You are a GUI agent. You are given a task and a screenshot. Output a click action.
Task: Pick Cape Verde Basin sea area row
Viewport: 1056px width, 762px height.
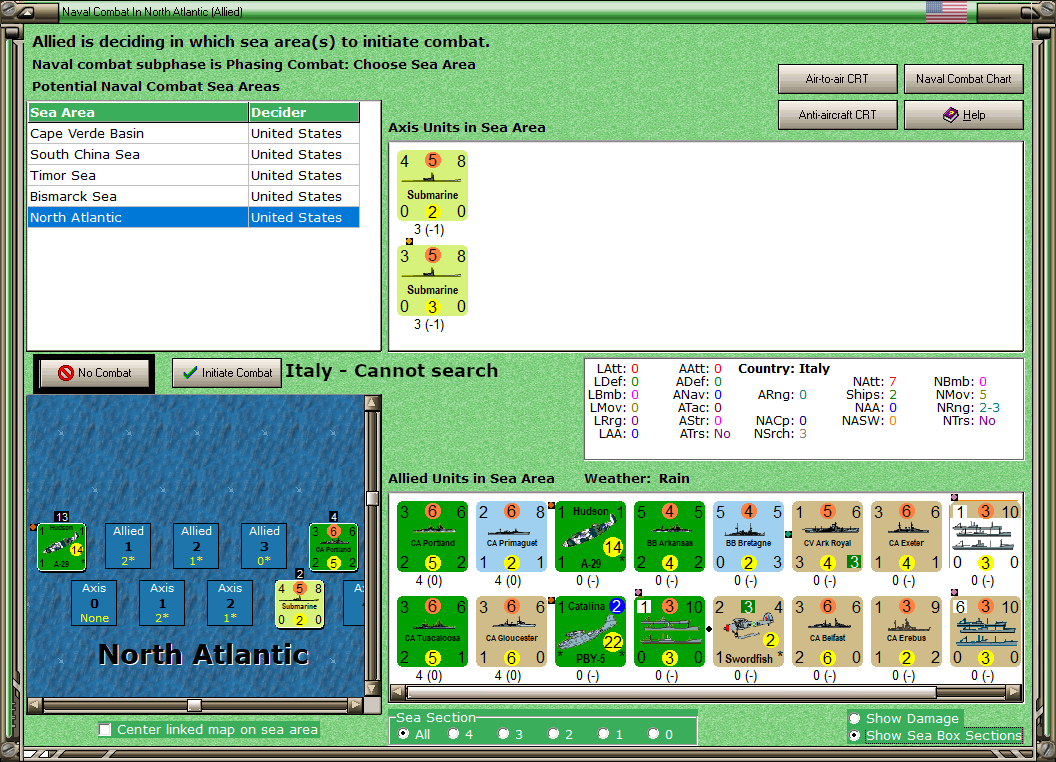point(193,133)
